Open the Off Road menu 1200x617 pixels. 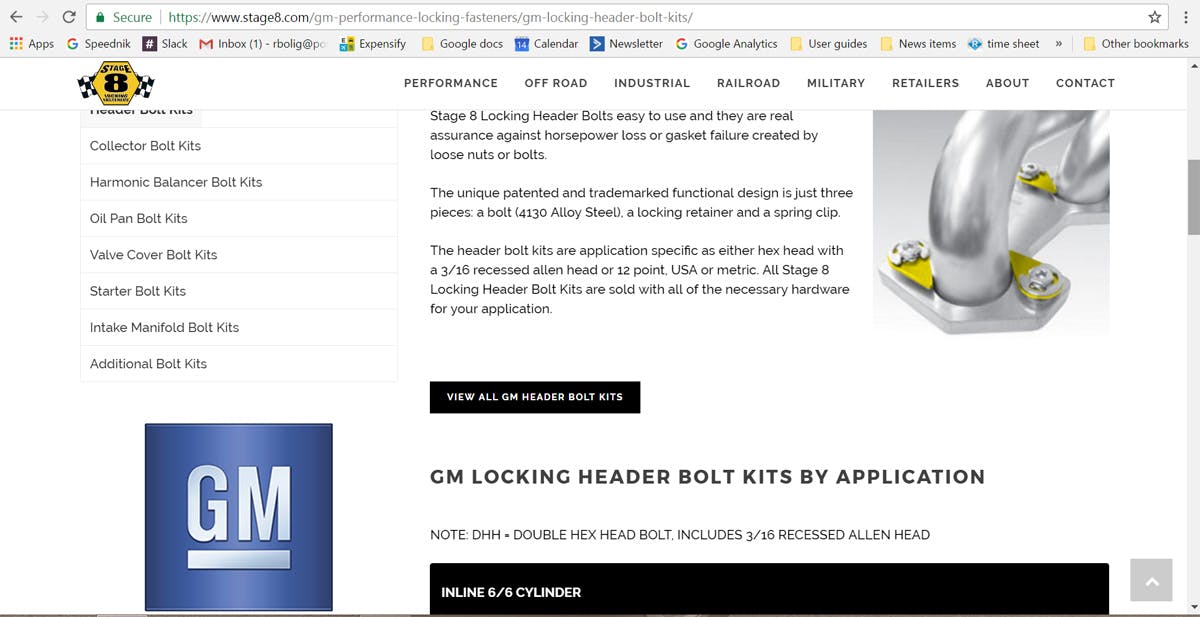pos(556,83)
